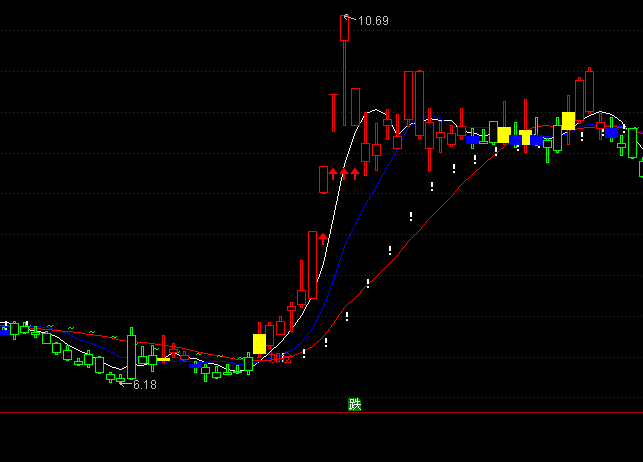Select the 6.18 low price label

tap(144, 384)
